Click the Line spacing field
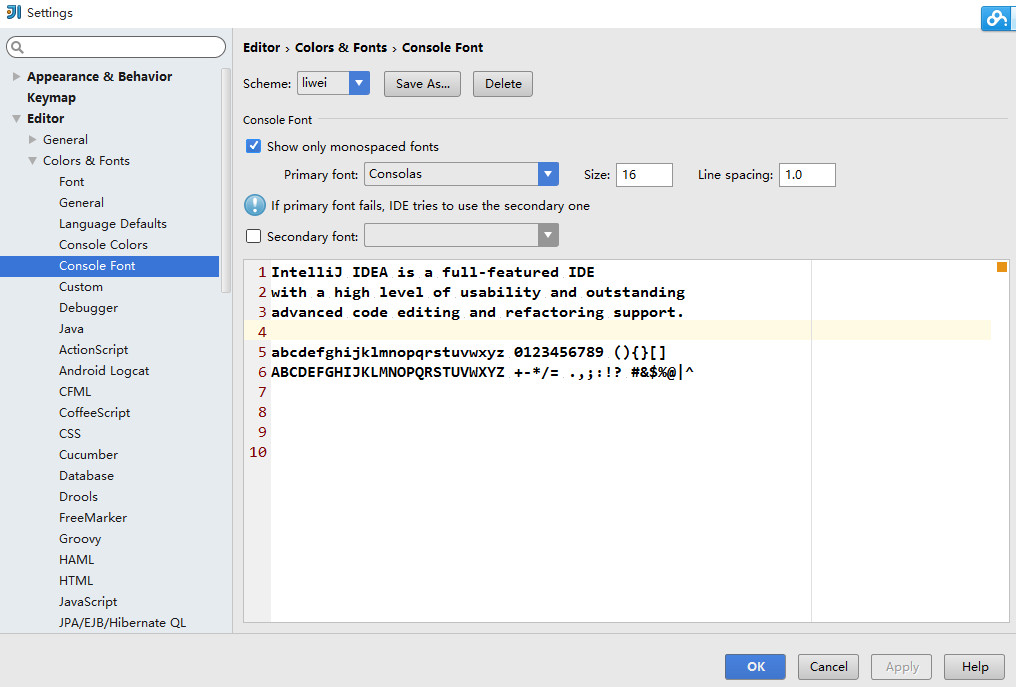Image resolution: width=1016 pixels, height=687 pixels. [807, 174]
